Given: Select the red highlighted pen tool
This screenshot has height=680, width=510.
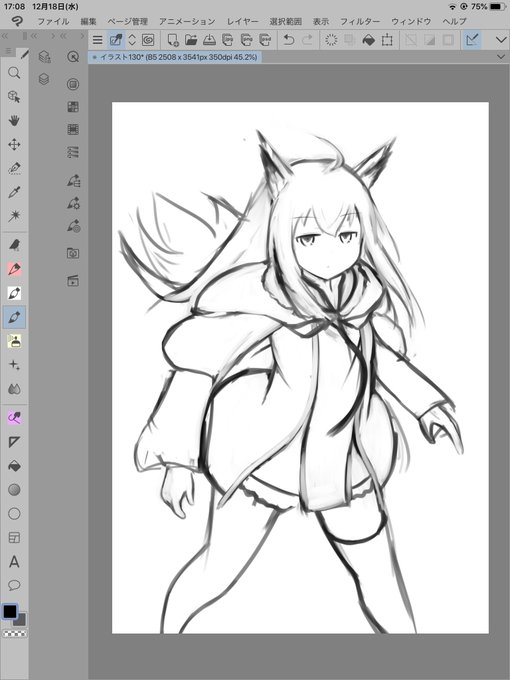Looking at the screenshot, I should point(14,269).
